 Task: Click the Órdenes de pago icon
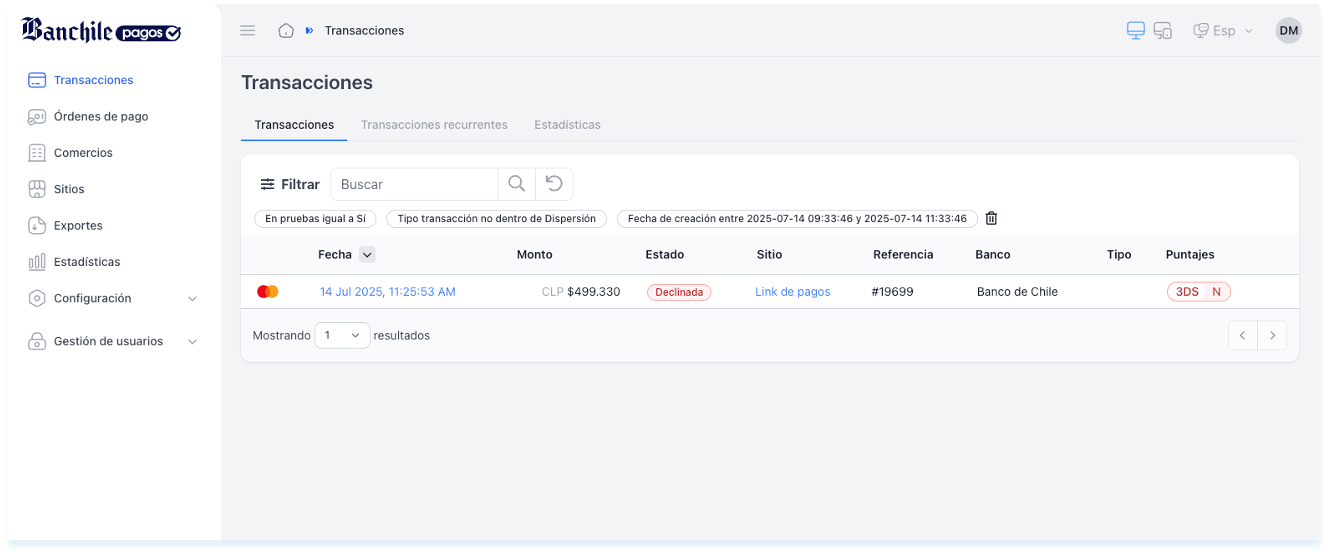[x=37, y=116]
